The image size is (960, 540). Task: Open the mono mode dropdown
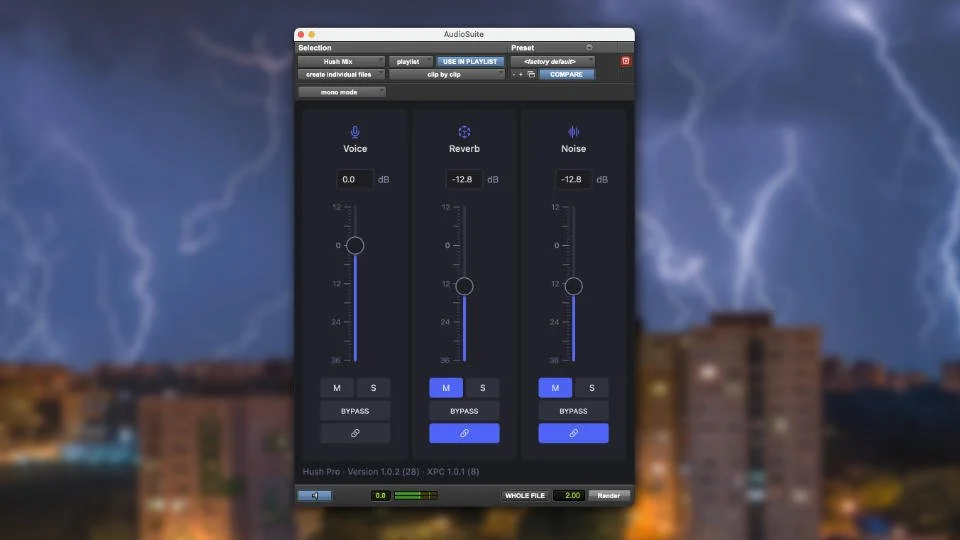(x=341, y=92)
